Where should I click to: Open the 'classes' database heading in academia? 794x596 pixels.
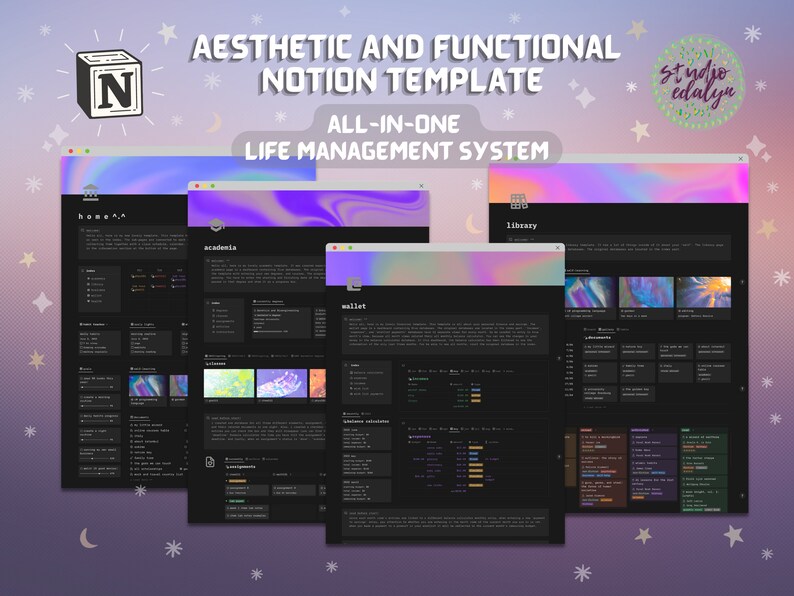pos(216,364)
